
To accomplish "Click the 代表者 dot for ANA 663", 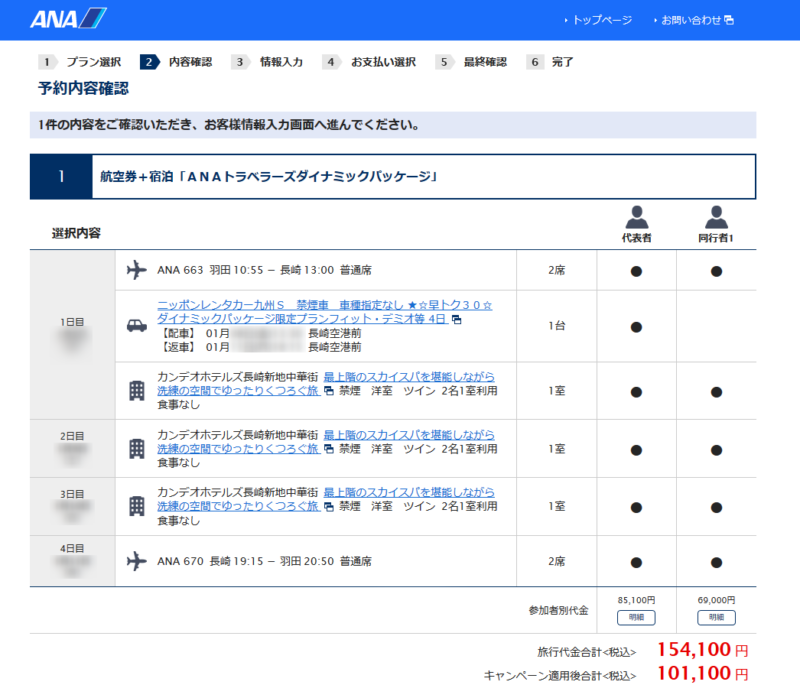I will point(636,271).
